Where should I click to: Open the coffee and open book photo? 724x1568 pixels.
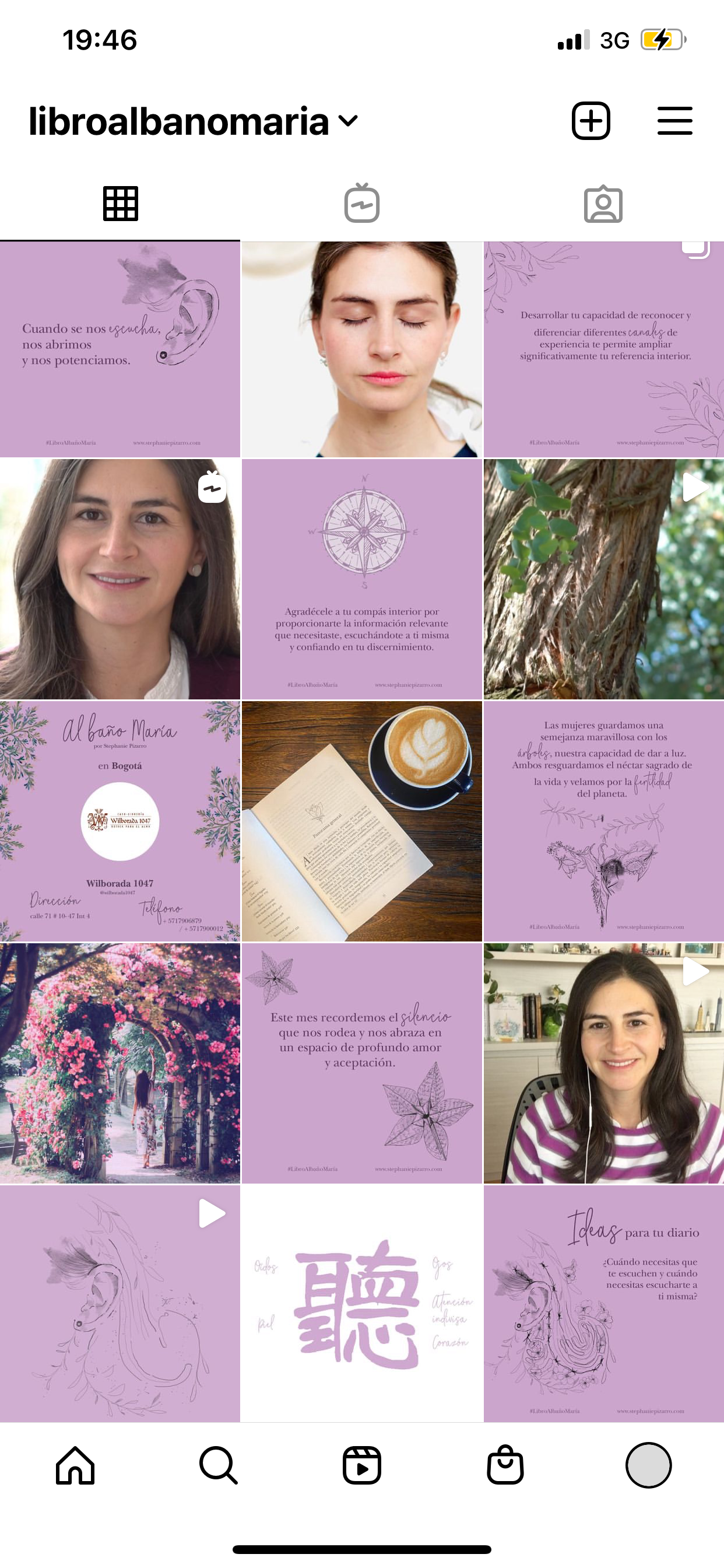(362, 821)
